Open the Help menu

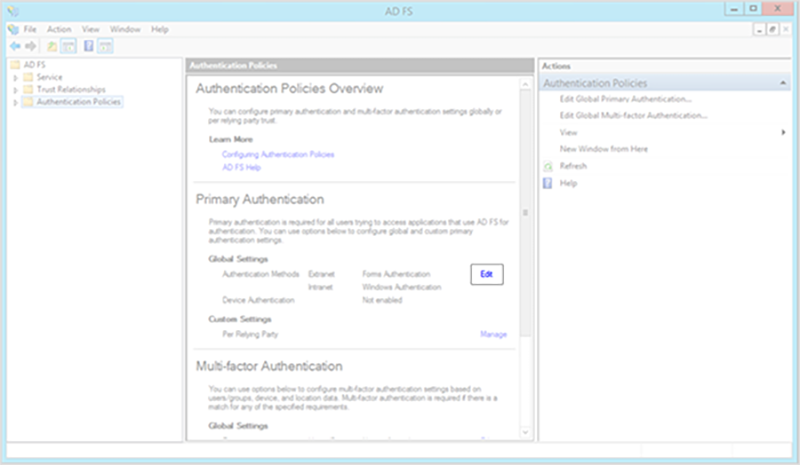(x=160, y=29)
